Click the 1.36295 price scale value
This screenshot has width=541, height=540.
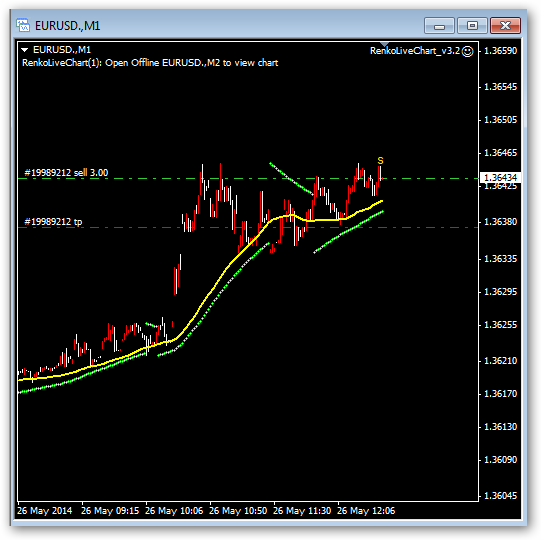[x=501, y=292]
